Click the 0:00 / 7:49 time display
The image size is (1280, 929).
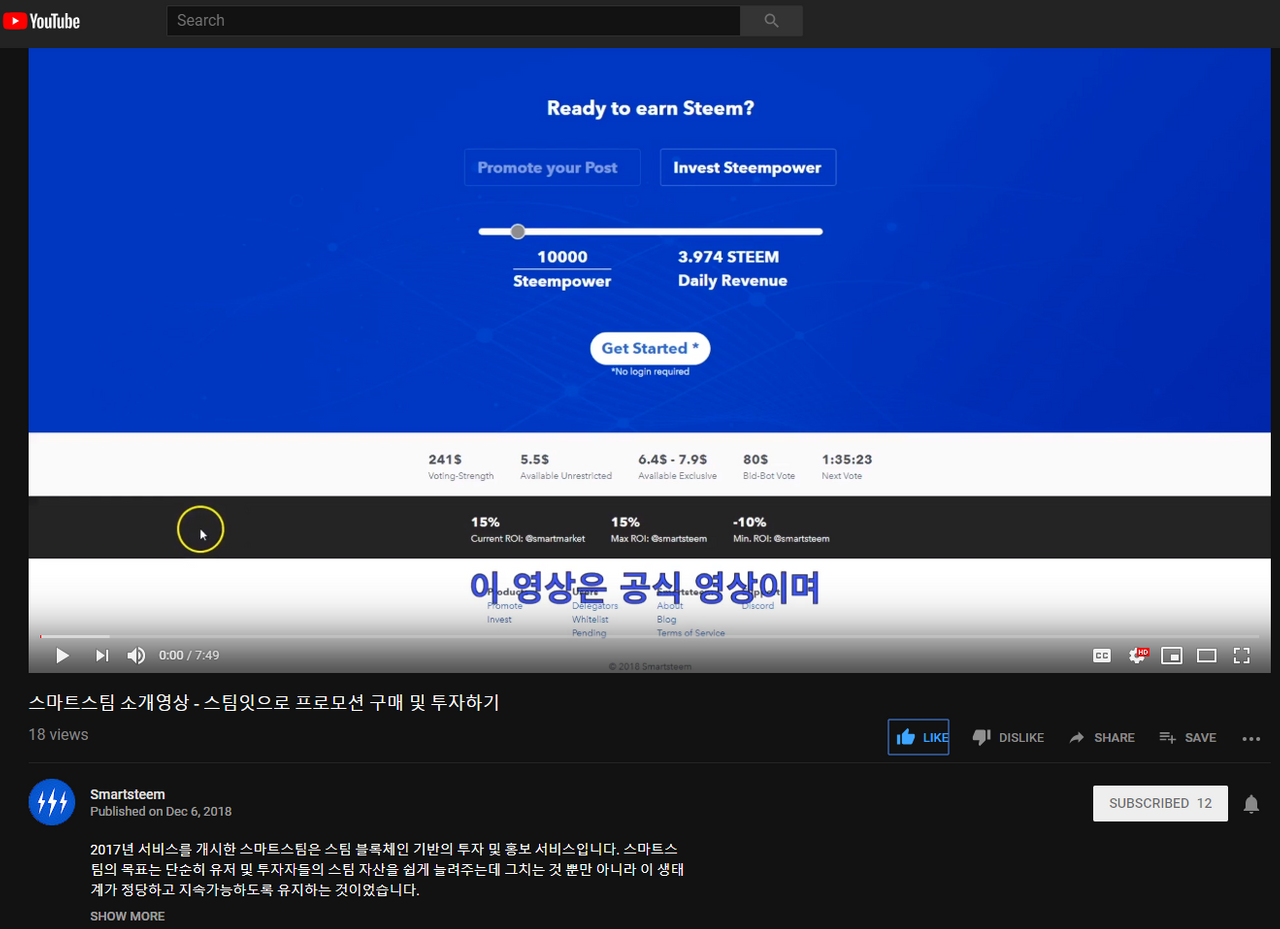[189, 655]
